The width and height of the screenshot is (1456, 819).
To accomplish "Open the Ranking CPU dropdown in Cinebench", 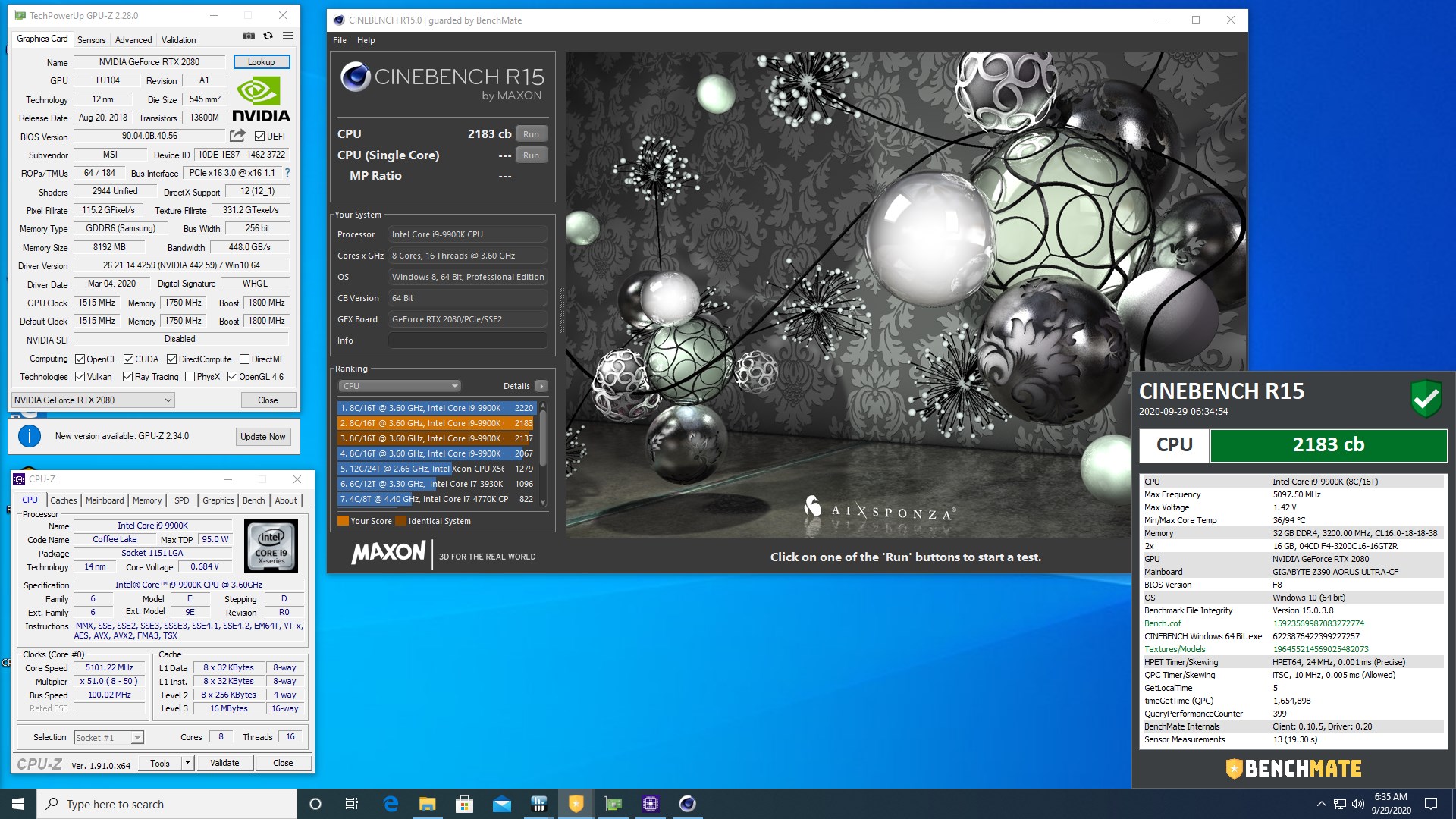I will (x=400, y=386).
